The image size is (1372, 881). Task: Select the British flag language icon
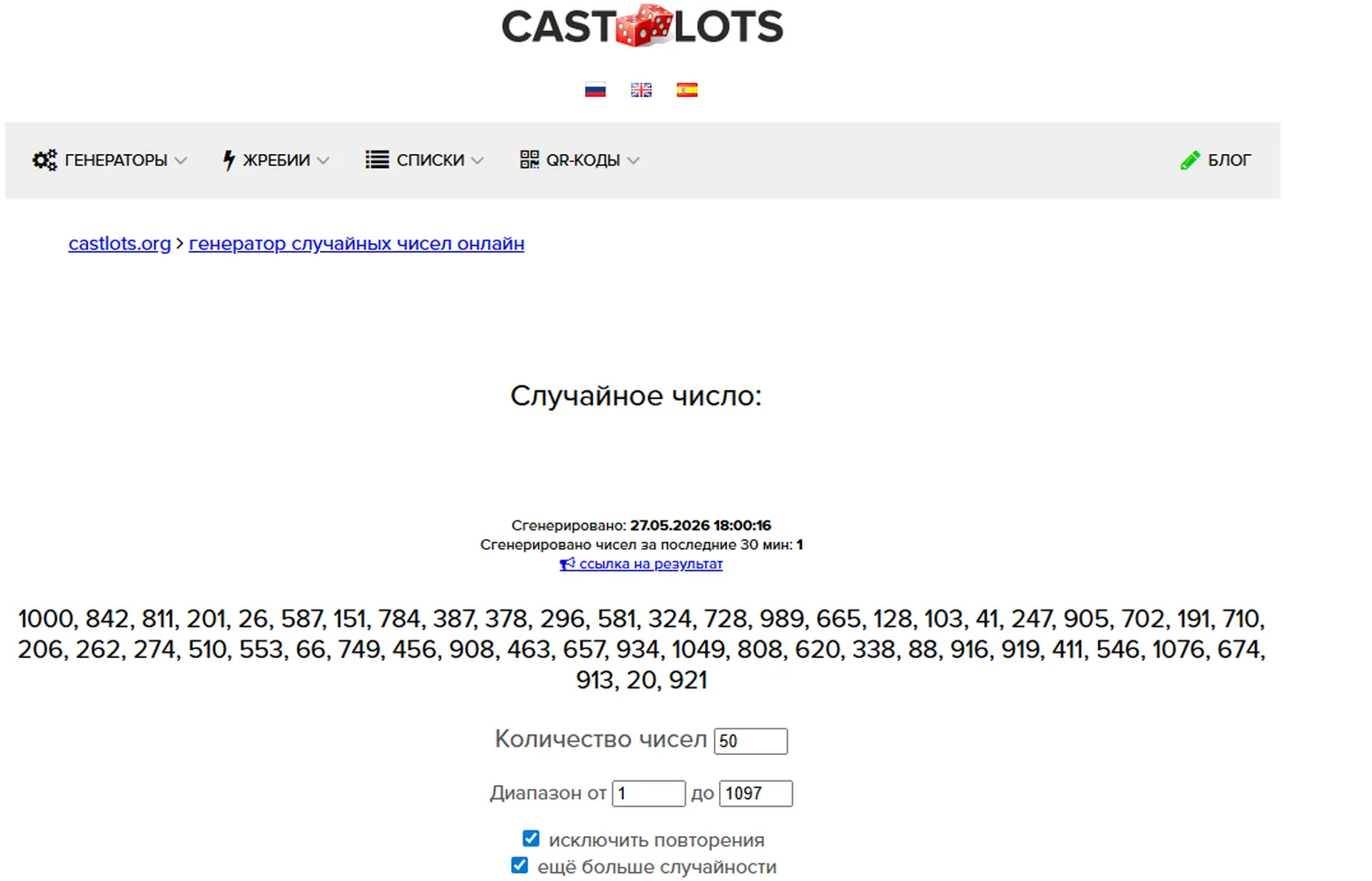pyautogui.click(x=642, y=90)
